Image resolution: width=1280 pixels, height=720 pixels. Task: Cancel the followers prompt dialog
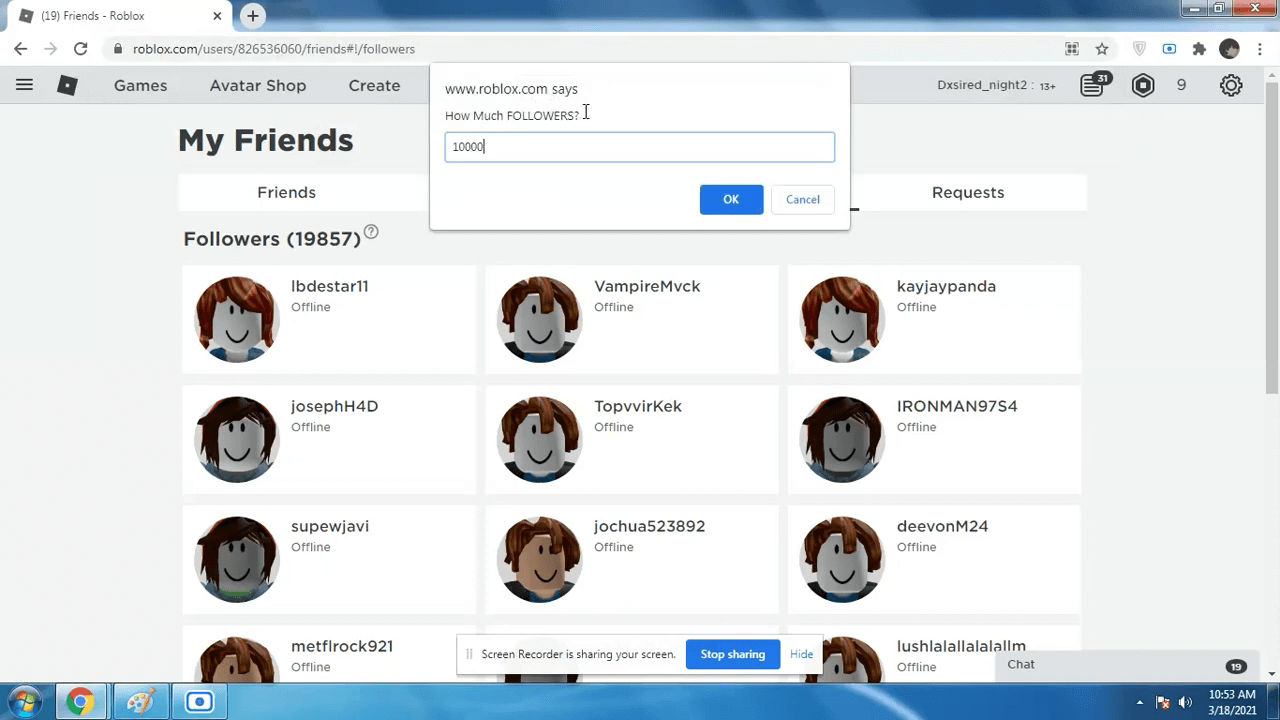(803, 199)
